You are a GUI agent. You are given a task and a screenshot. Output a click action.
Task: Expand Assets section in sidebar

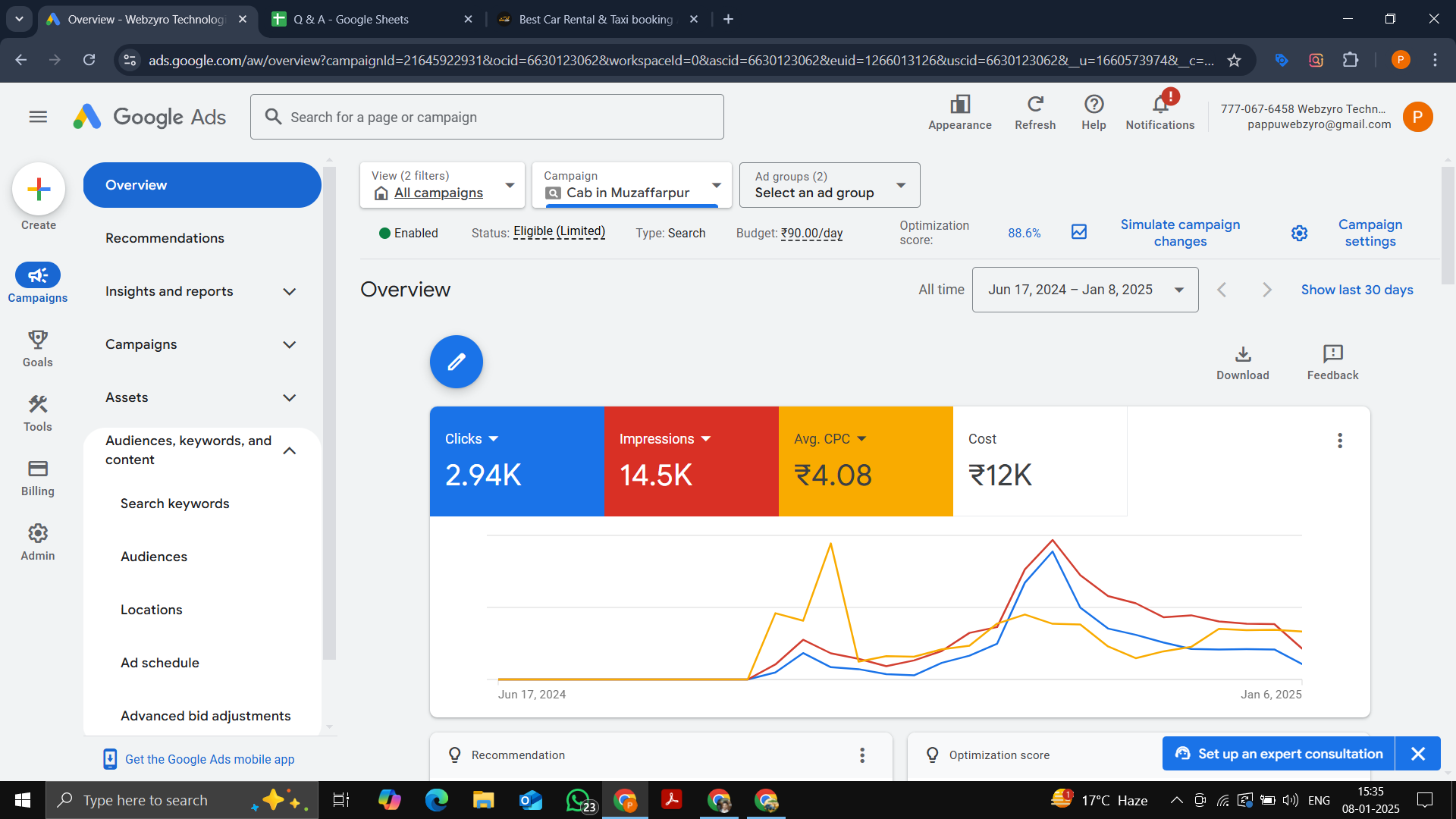[202, 397]
